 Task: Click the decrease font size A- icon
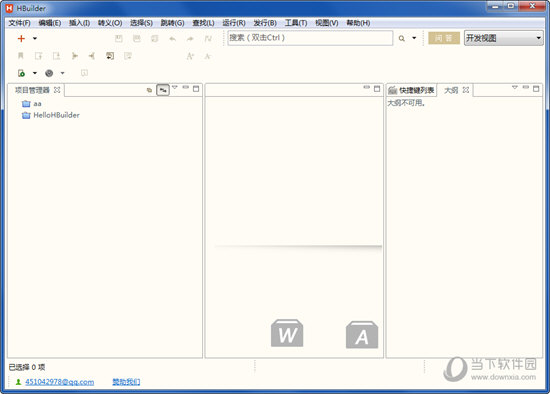[208, 56]
